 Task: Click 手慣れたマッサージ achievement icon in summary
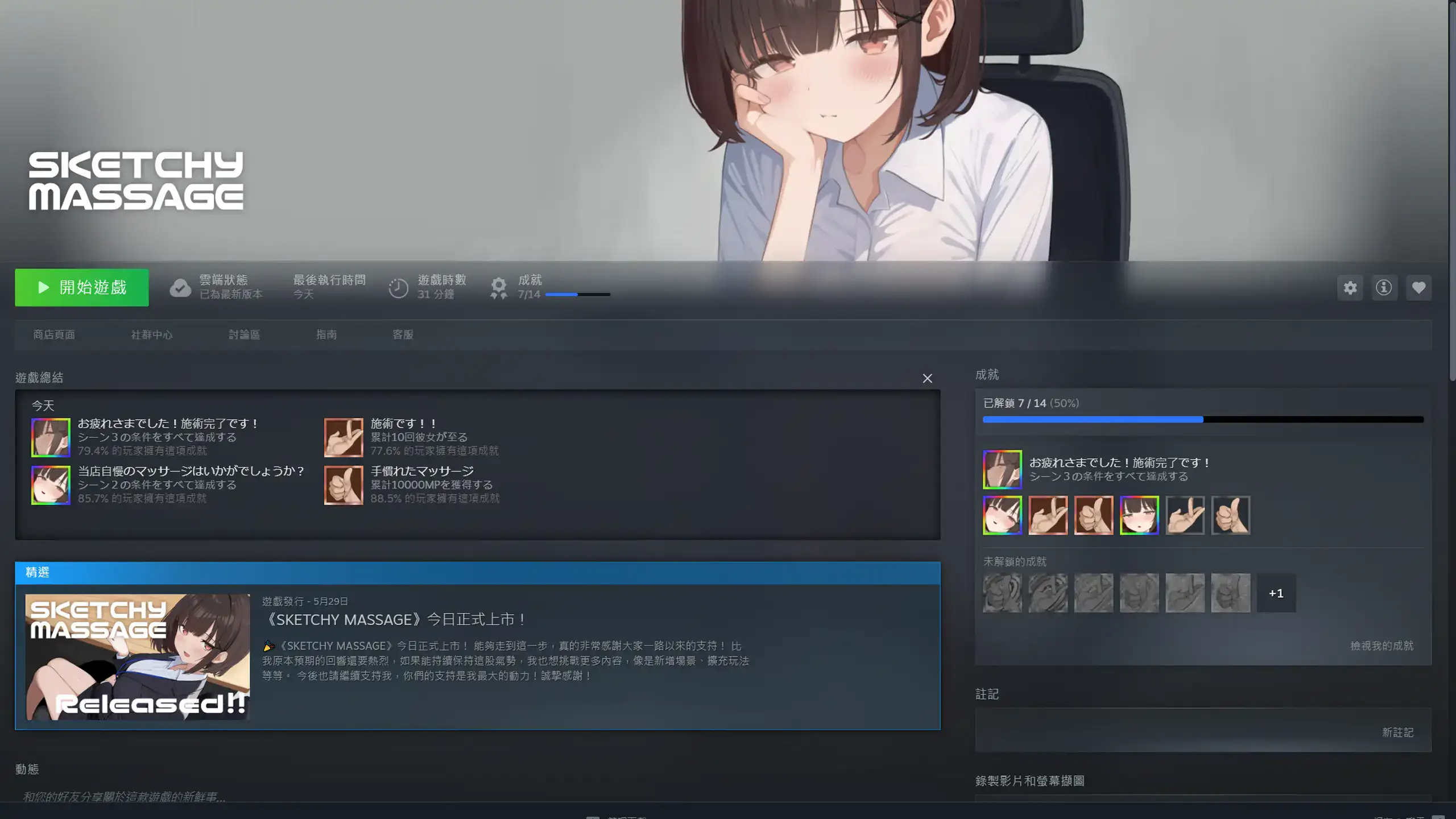[344, 485]
